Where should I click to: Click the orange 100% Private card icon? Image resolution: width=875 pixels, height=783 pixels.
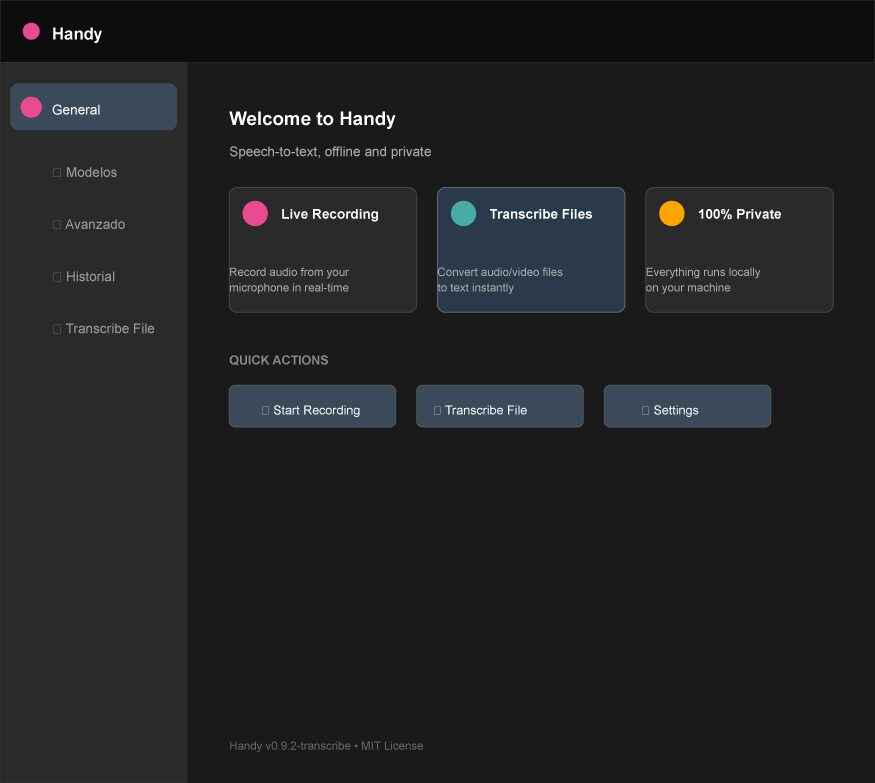pos(671,213)
